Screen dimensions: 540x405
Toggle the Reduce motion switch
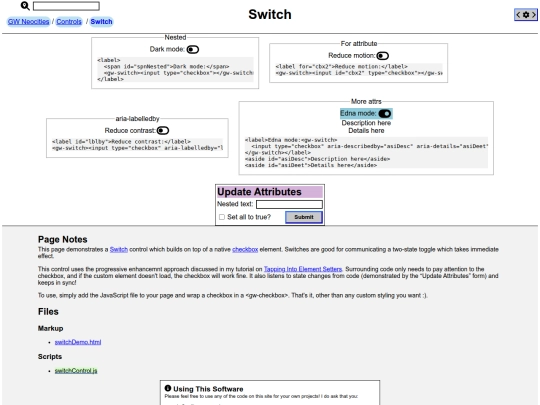point(383,56)
